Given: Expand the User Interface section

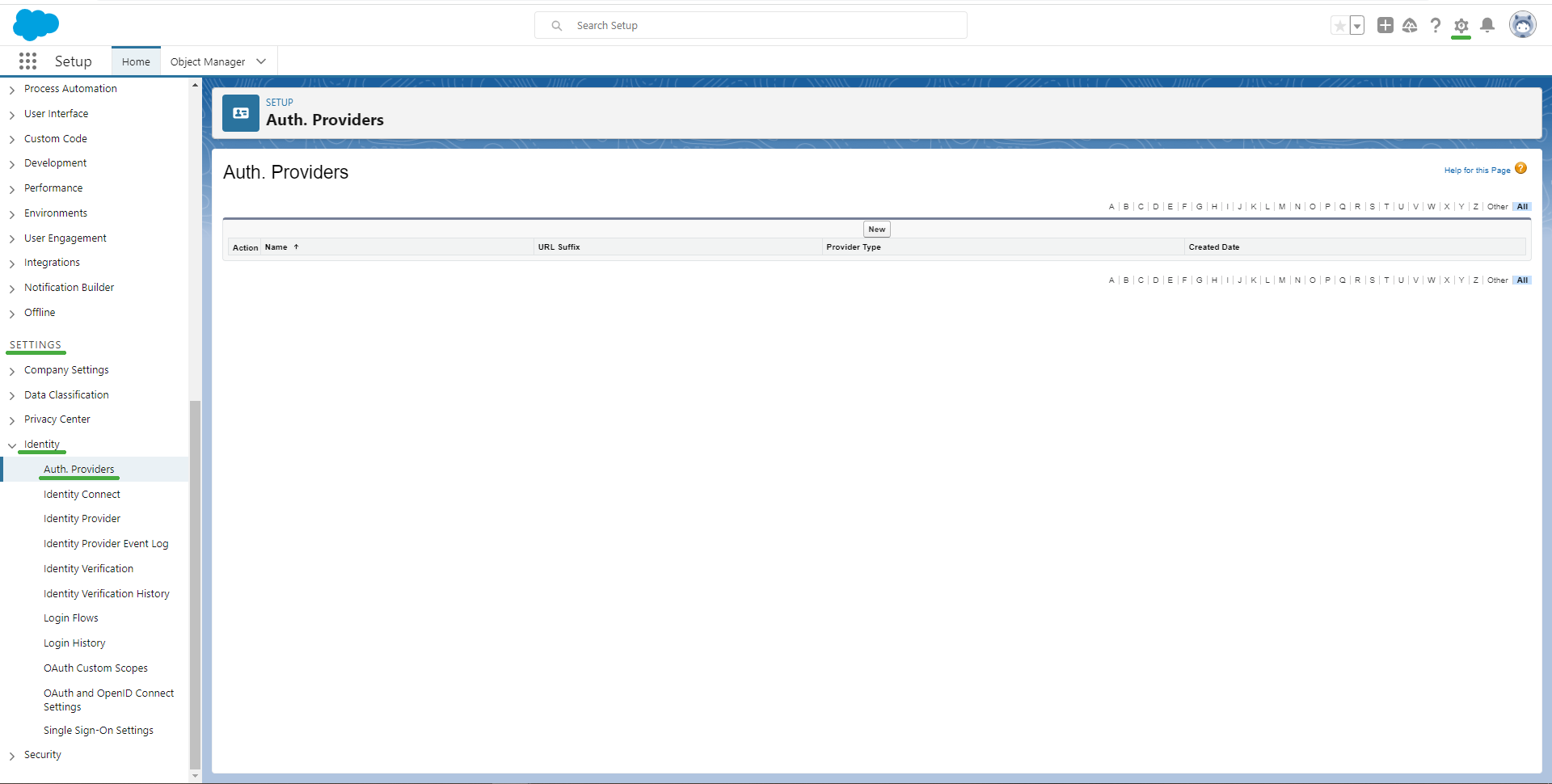Looking at the screenshot, I should (x=12, y=115).
